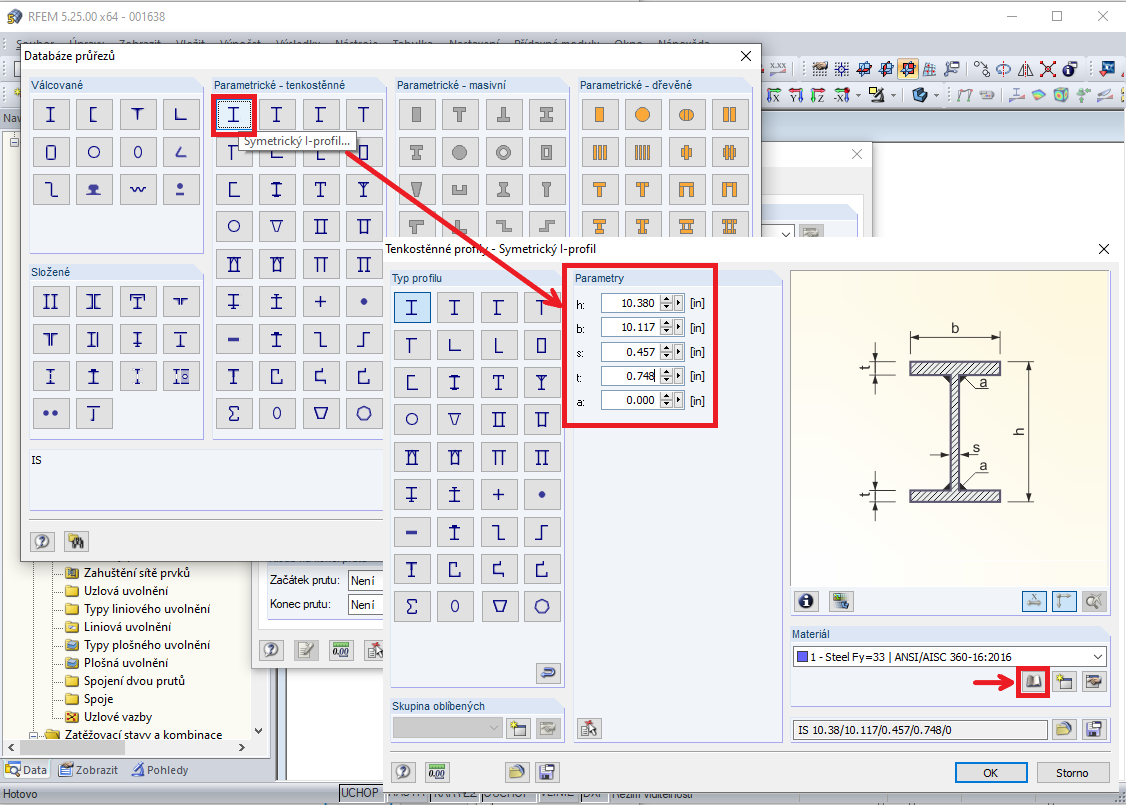Edit material icon in Materiál section
Screen dimensions: 1126x805
pyautogui.click(x=1094, y=681)
